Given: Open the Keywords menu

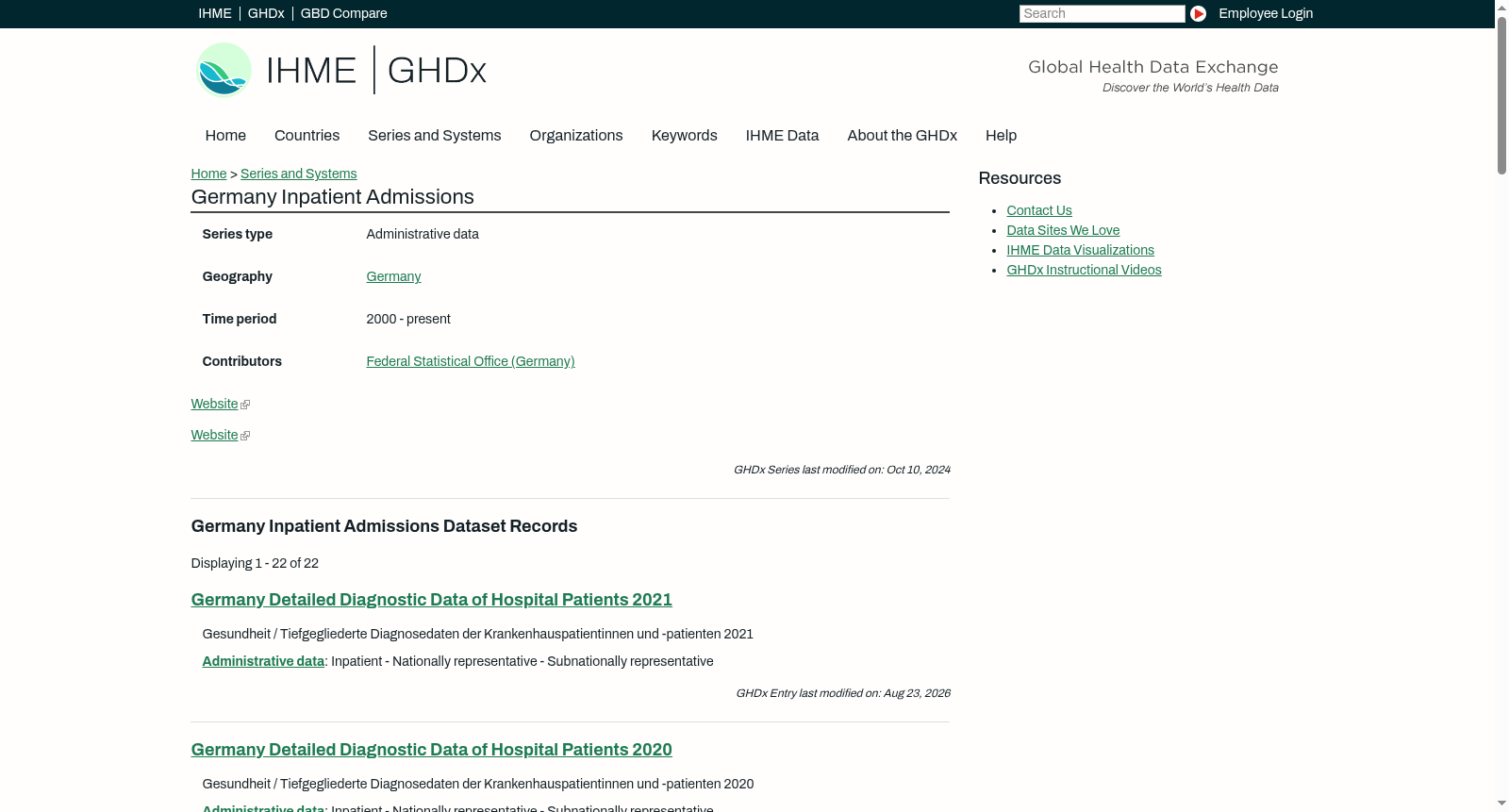Looking at the screenshot, I should pos(684,136).
